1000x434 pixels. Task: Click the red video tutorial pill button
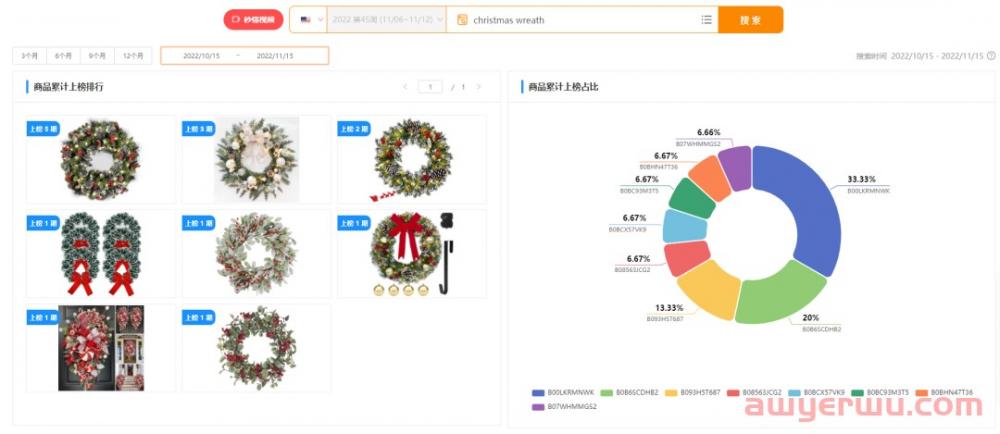(x=253, y=20)
